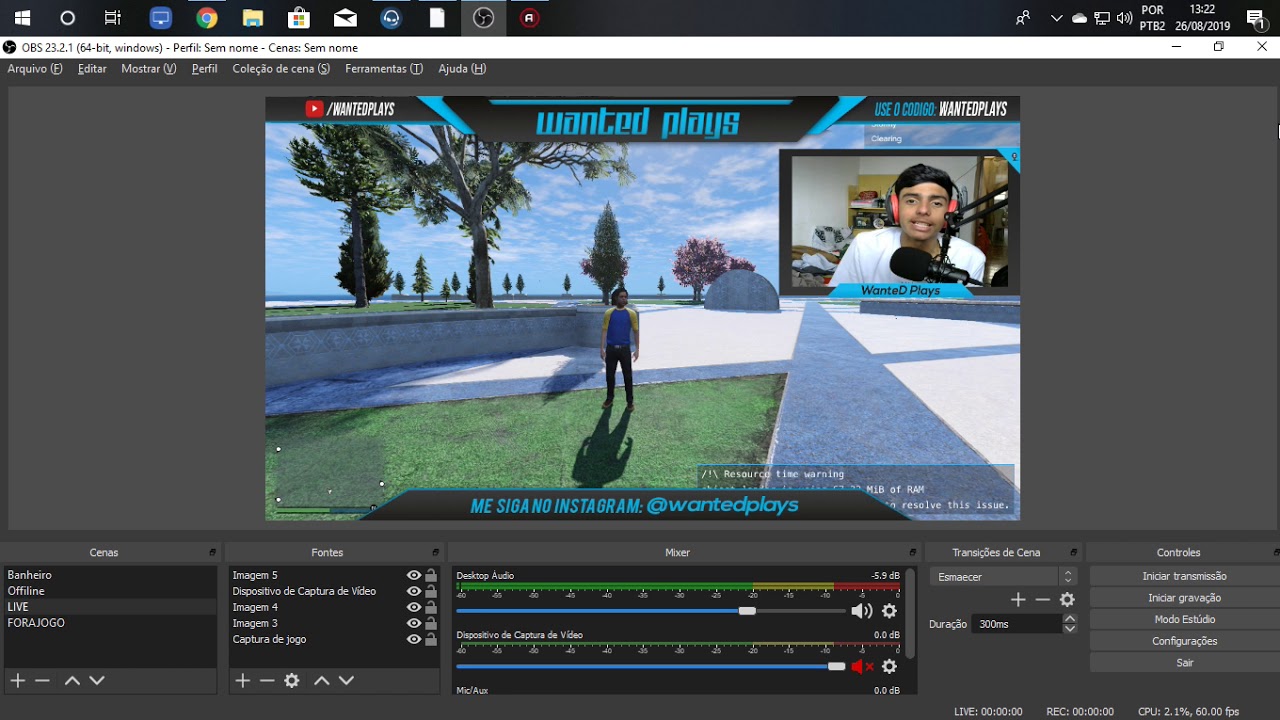Remove selected source in Fontes
Image resolution: width=1280 pixels, height=720 pixels.
pyautogui.click(x=267, y=680)
